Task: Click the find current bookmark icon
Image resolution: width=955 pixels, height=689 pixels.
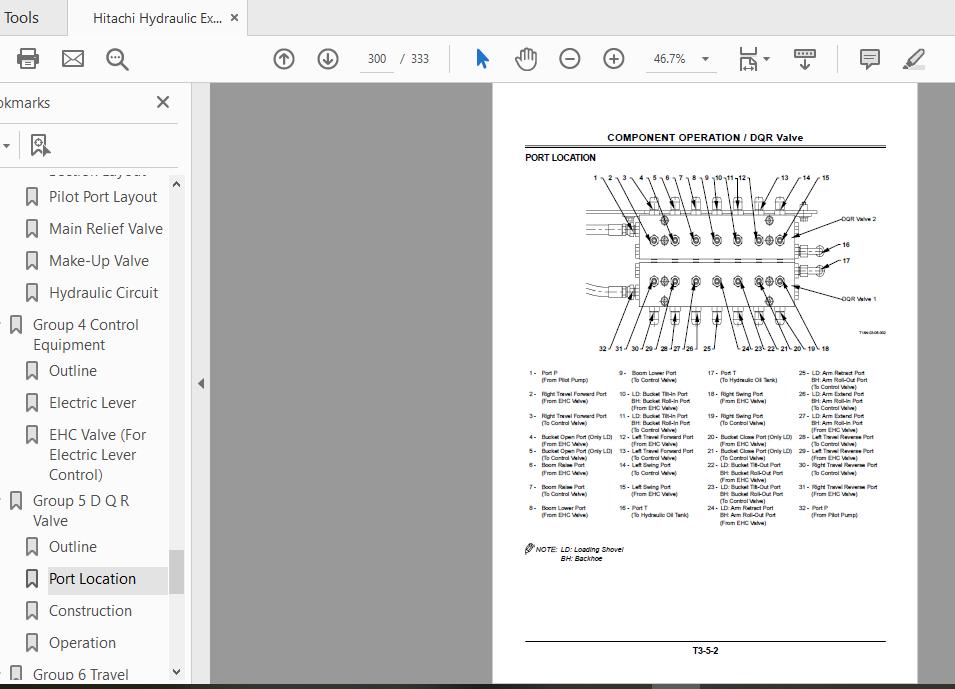Action: tap(40, 145)
